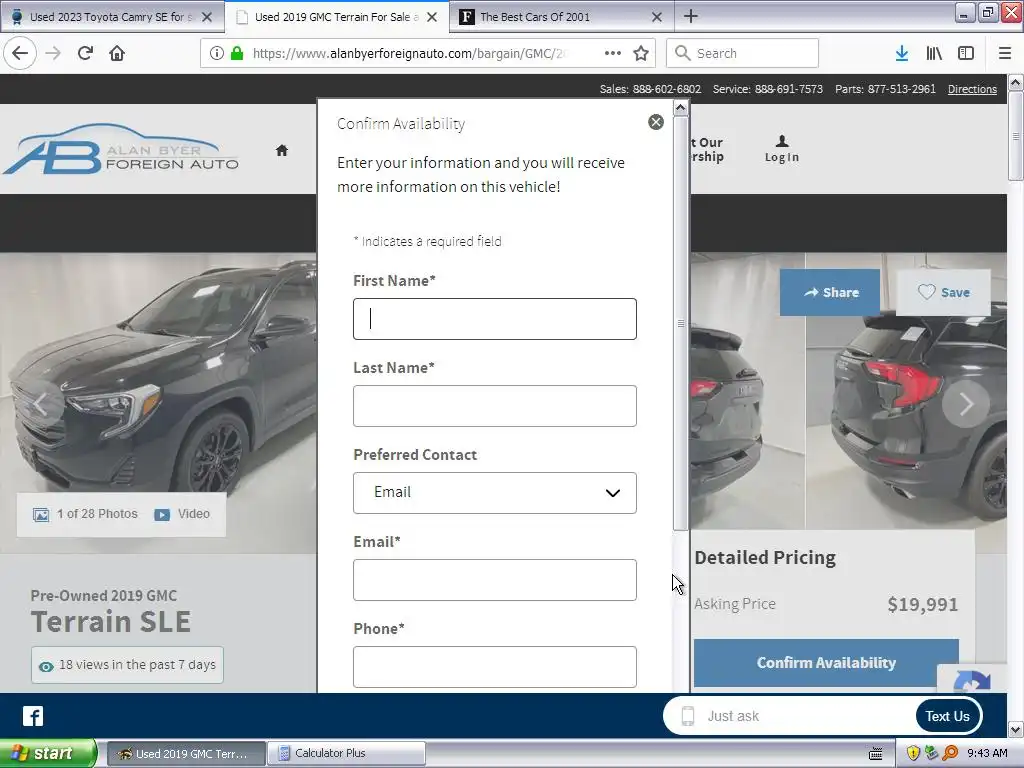Image resolution: width=1024 pixels, height=768 pixels.
Task: Close the Toyota Camry SE tab
Action: (x=207, y=17)
